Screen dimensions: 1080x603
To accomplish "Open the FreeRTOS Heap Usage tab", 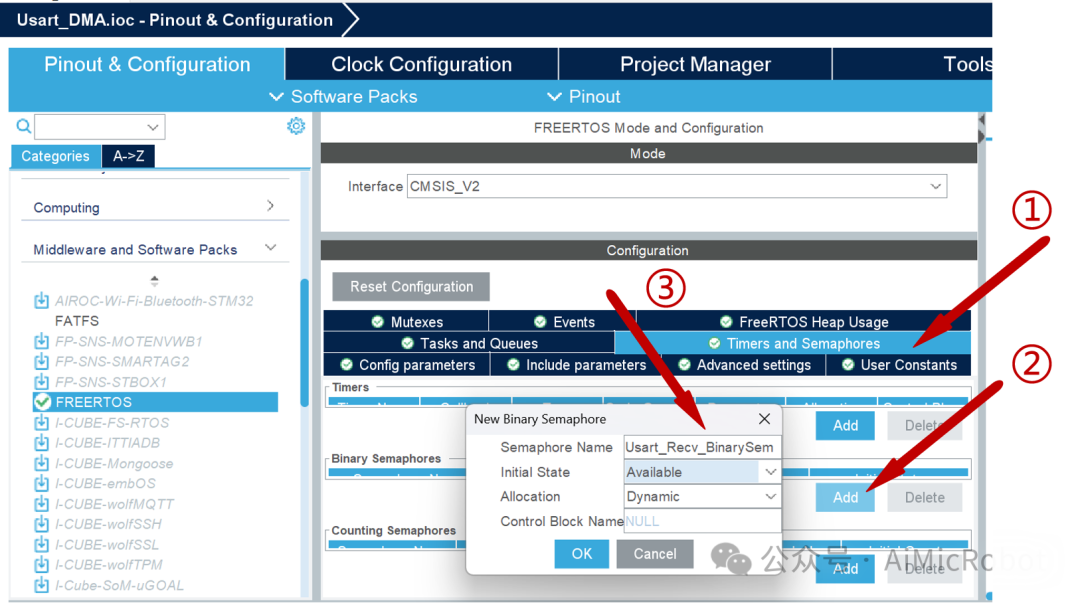I will click(804, 322).
